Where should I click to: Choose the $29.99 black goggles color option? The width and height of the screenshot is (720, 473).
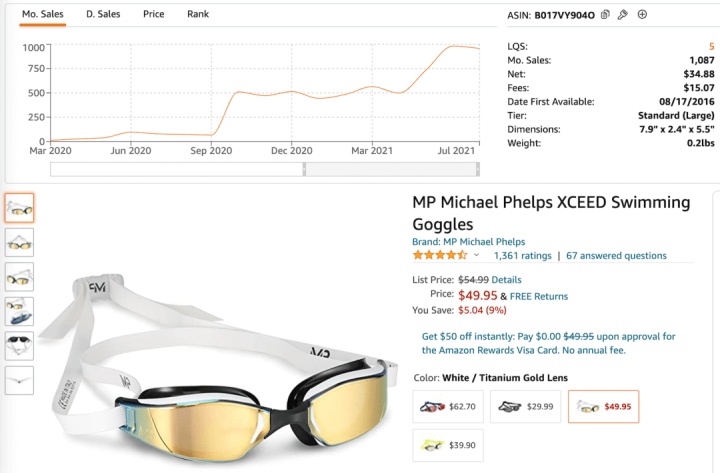[526, 405]
